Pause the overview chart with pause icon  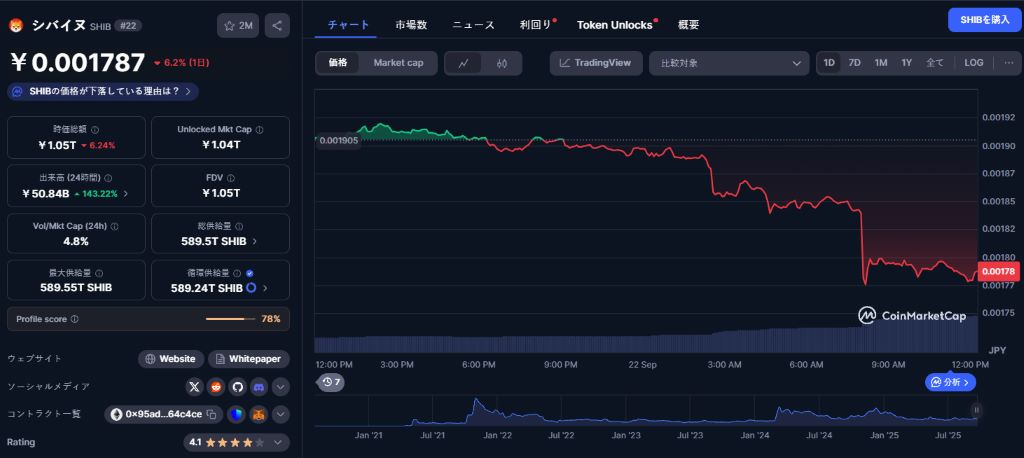[977, 410]
